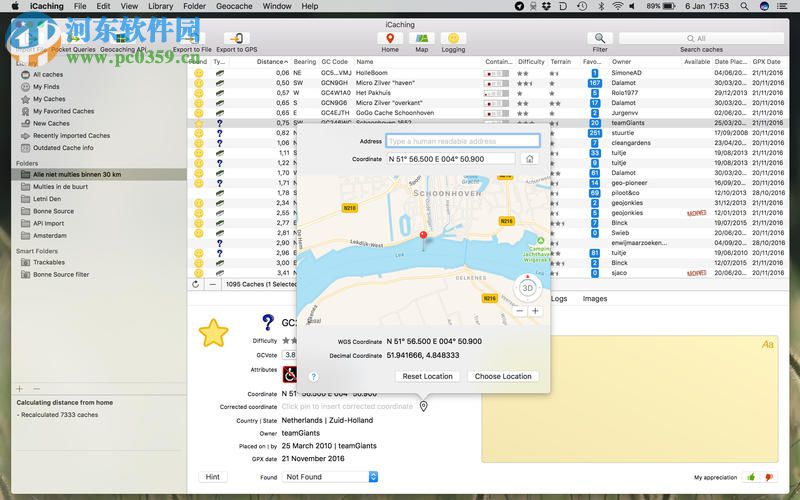Select All caches in sidebar
The width and height of the screenshot is (800, 500).
[48, 74]
